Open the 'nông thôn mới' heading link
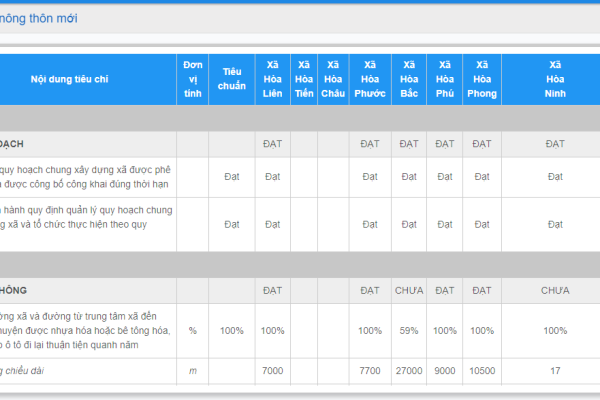The image size is (600, 400). pyautogui.click(x=38, y=18)
